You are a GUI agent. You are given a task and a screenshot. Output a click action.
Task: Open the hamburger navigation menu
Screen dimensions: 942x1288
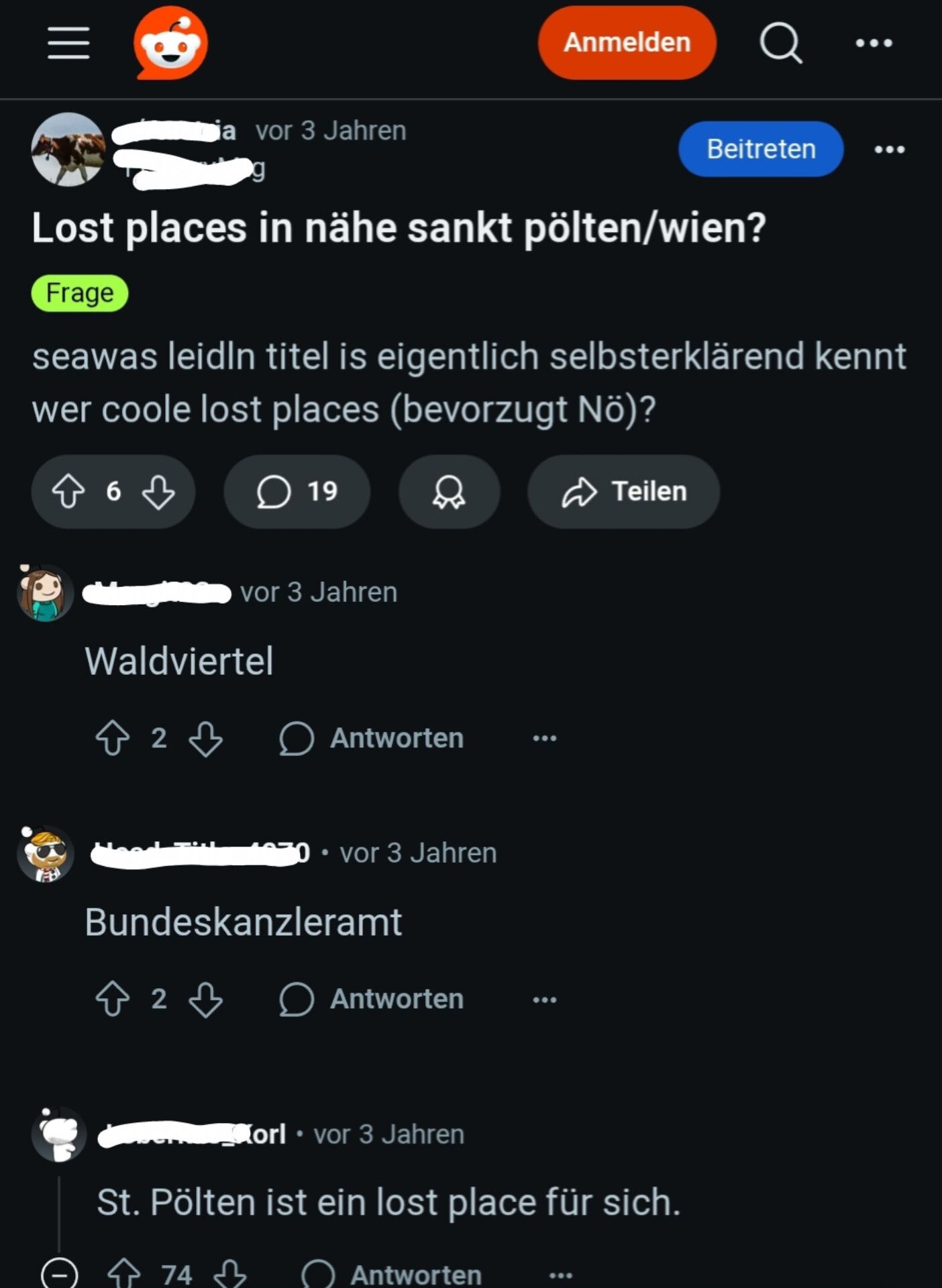[68, 43]
